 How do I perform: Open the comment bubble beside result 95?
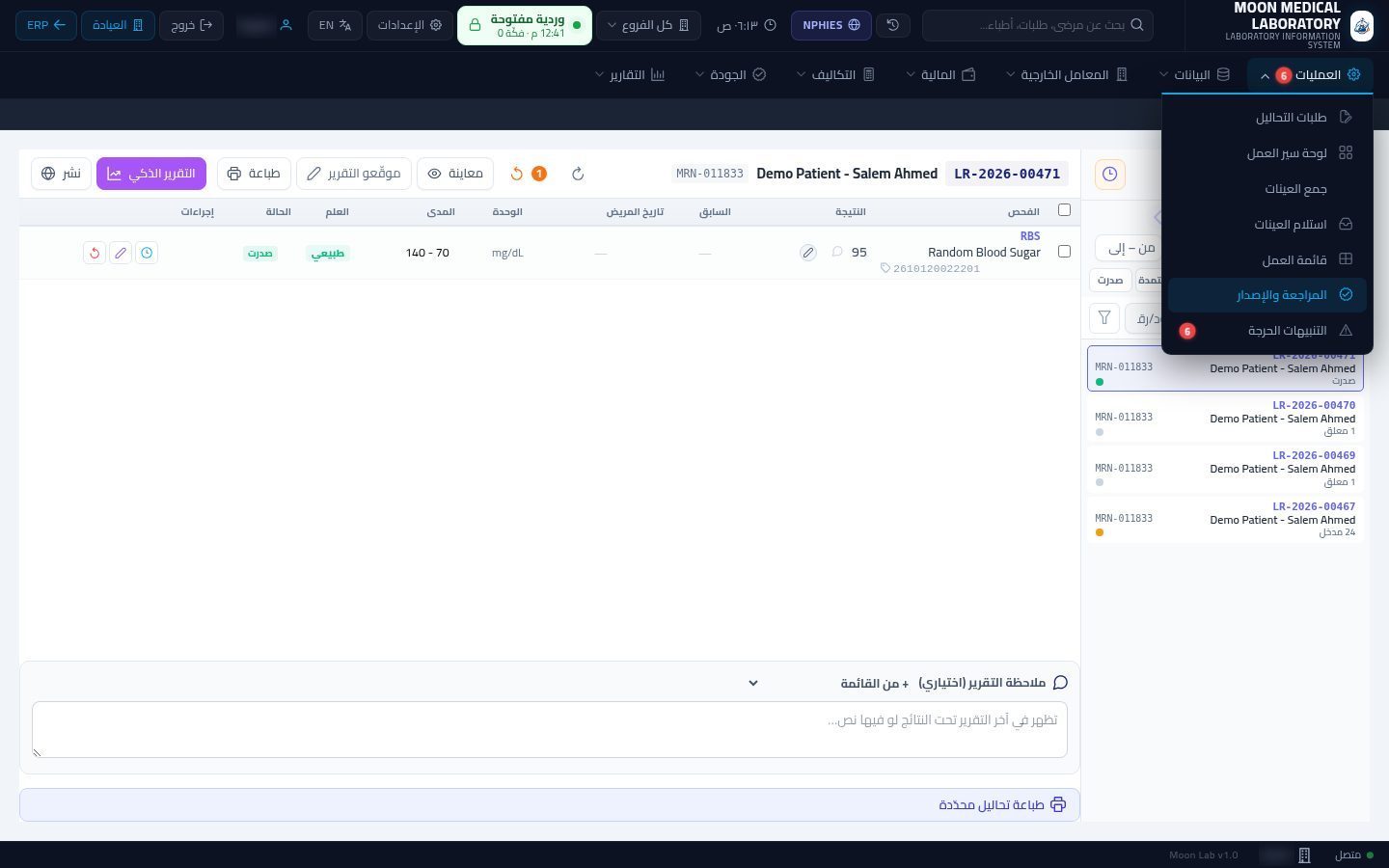(x=837, y=252)
